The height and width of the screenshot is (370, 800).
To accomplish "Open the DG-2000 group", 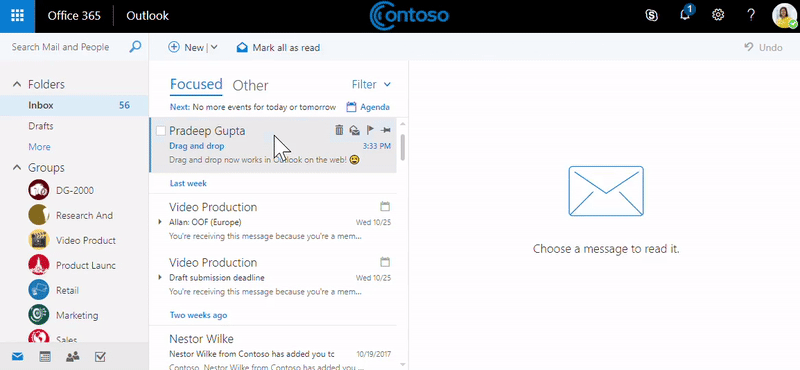I will 74,190.
